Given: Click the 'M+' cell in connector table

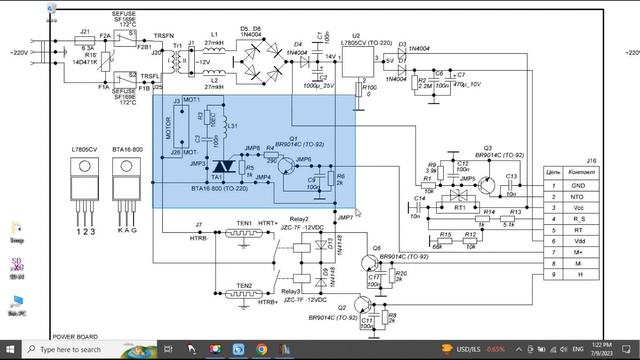Looking at the screenshot, I should [579, 252].
